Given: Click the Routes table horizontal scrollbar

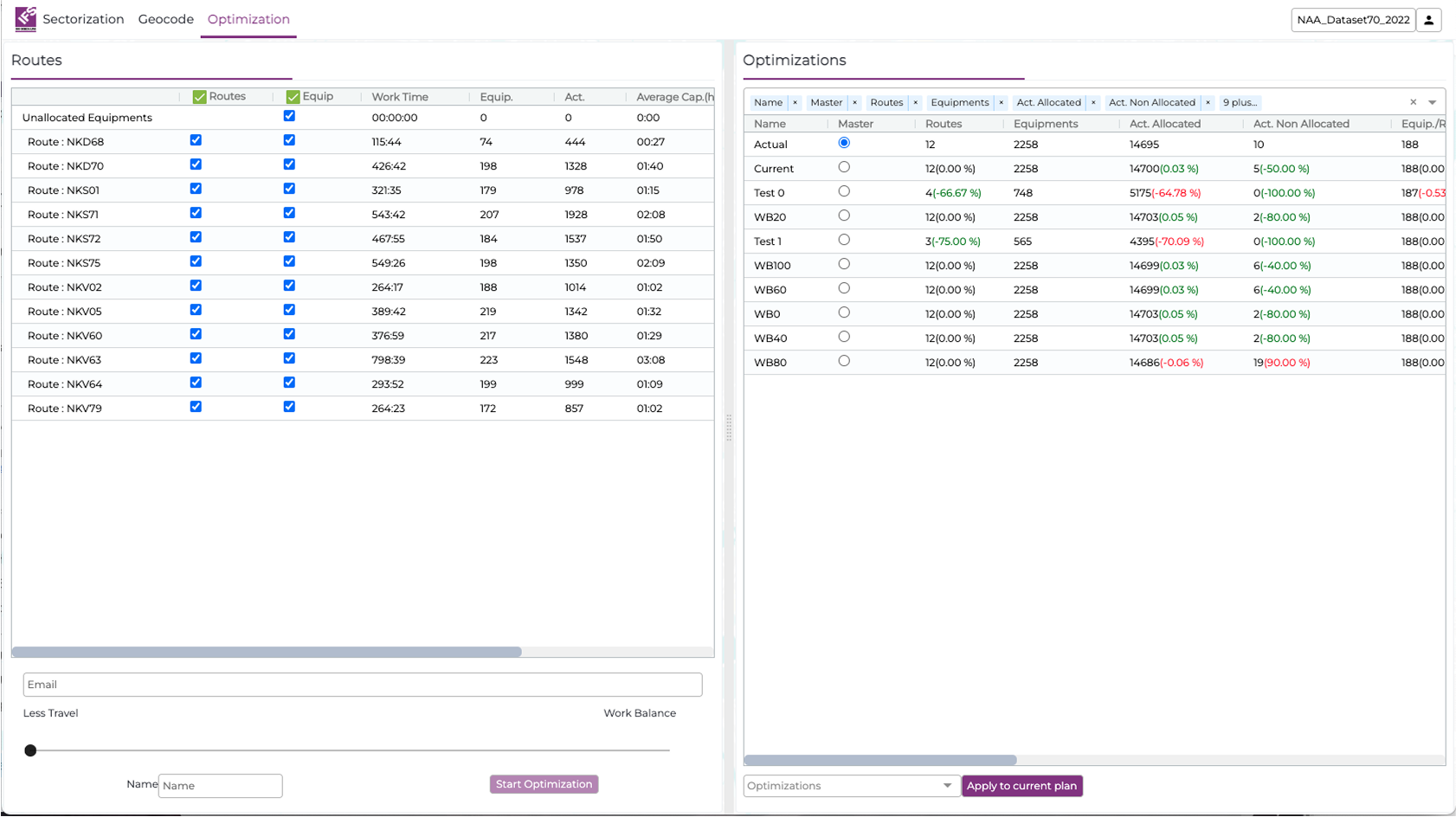Looking at the screenshot, I should [x=267, y=652].
